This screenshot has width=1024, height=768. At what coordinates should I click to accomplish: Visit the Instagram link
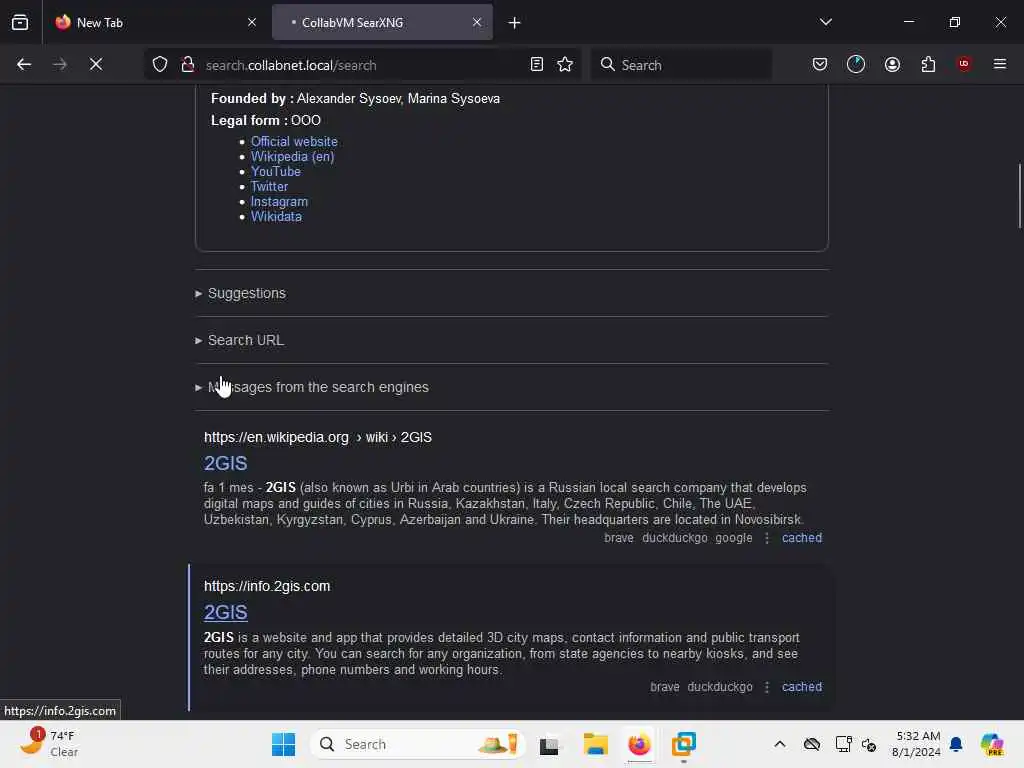(x=279, y=201)
